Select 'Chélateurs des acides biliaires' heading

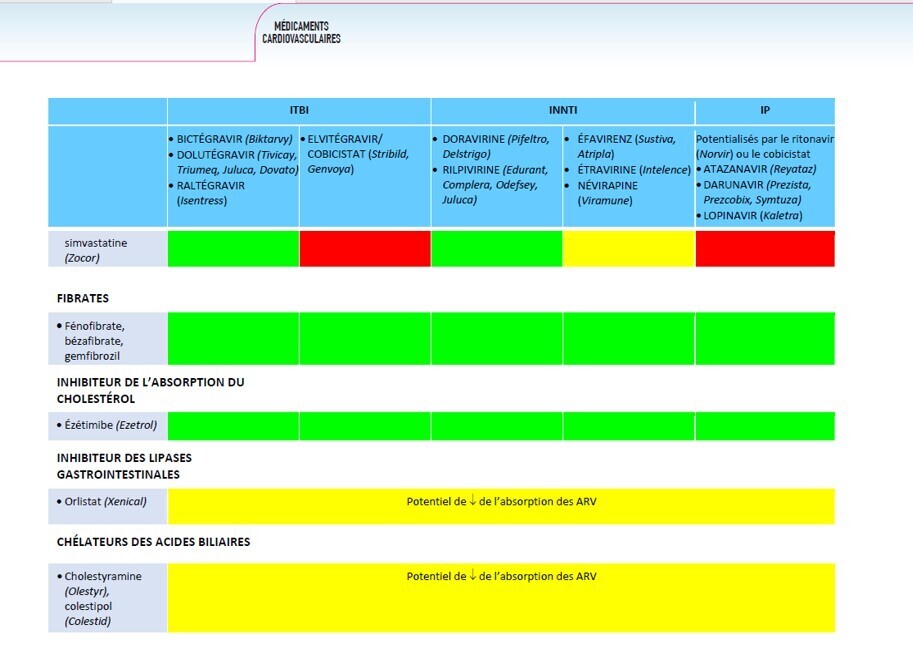click(x=153, y=542)
